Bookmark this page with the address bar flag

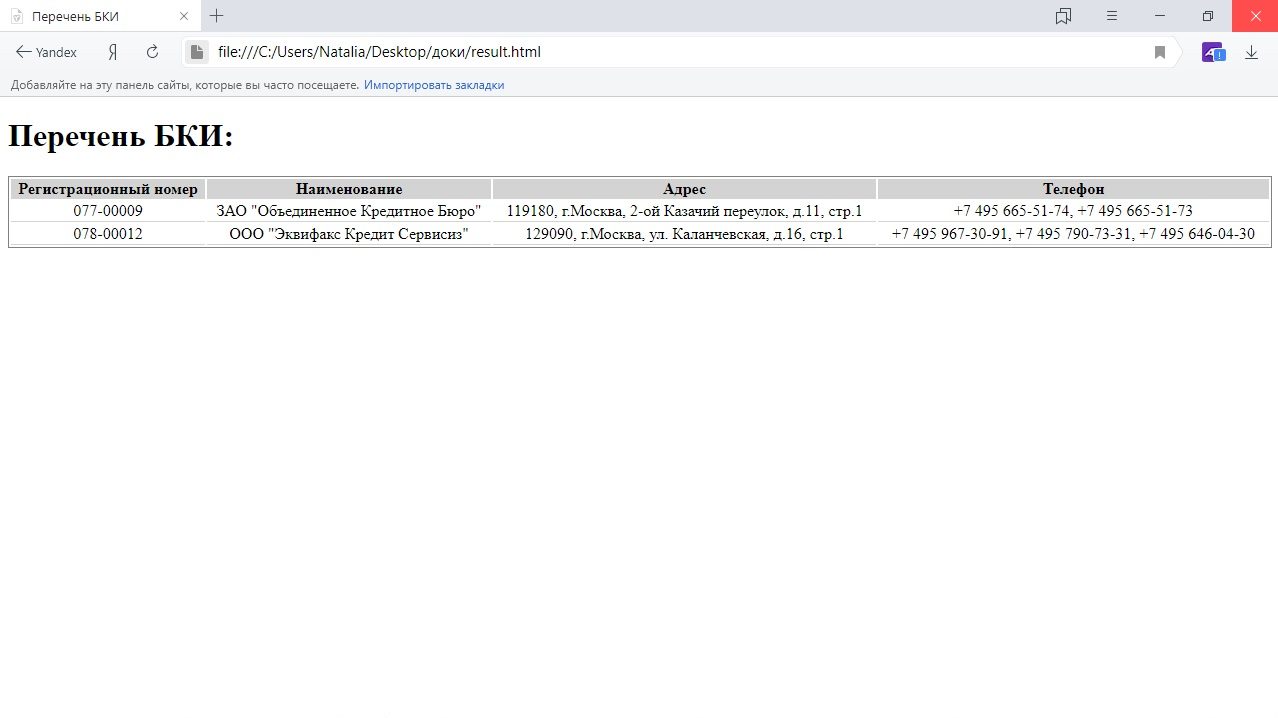[x=1160, y=52]
